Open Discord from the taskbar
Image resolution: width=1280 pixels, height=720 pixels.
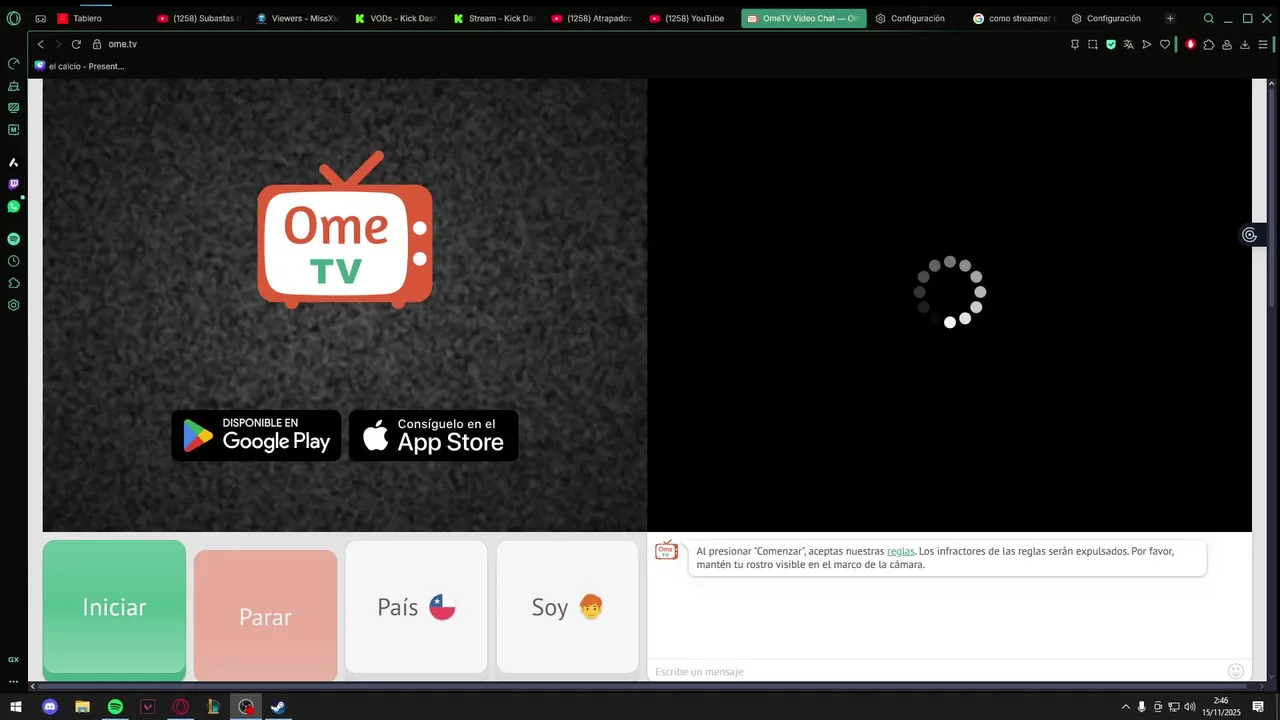click(50, 707)
